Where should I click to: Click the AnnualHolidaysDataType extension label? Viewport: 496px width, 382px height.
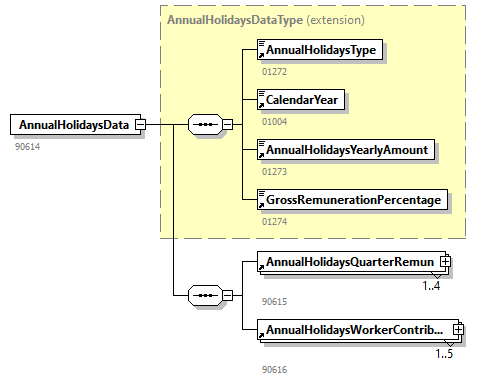click(x=266, y=20)
